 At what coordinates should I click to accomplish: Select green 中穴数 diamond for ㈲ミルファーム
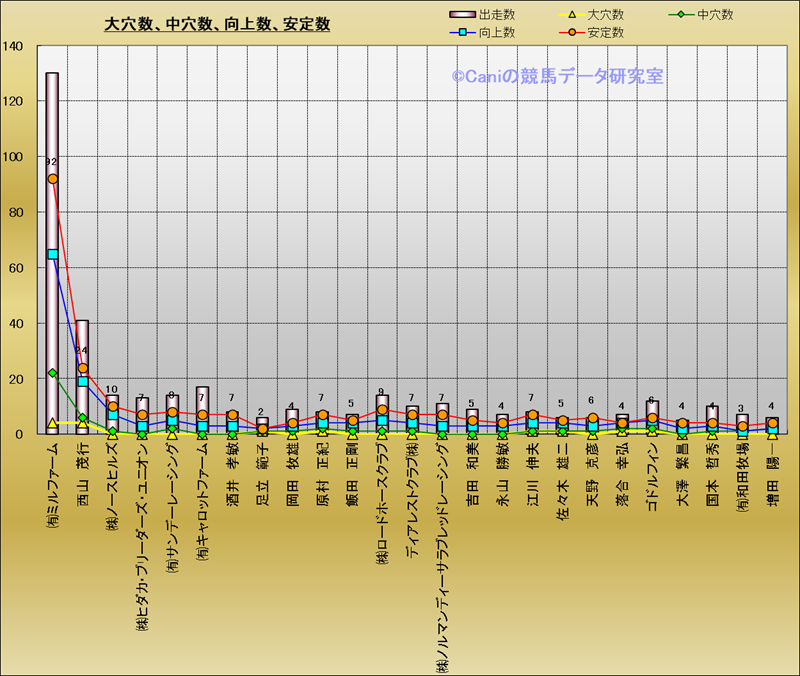pyautogui.click(x=52, y=373)
